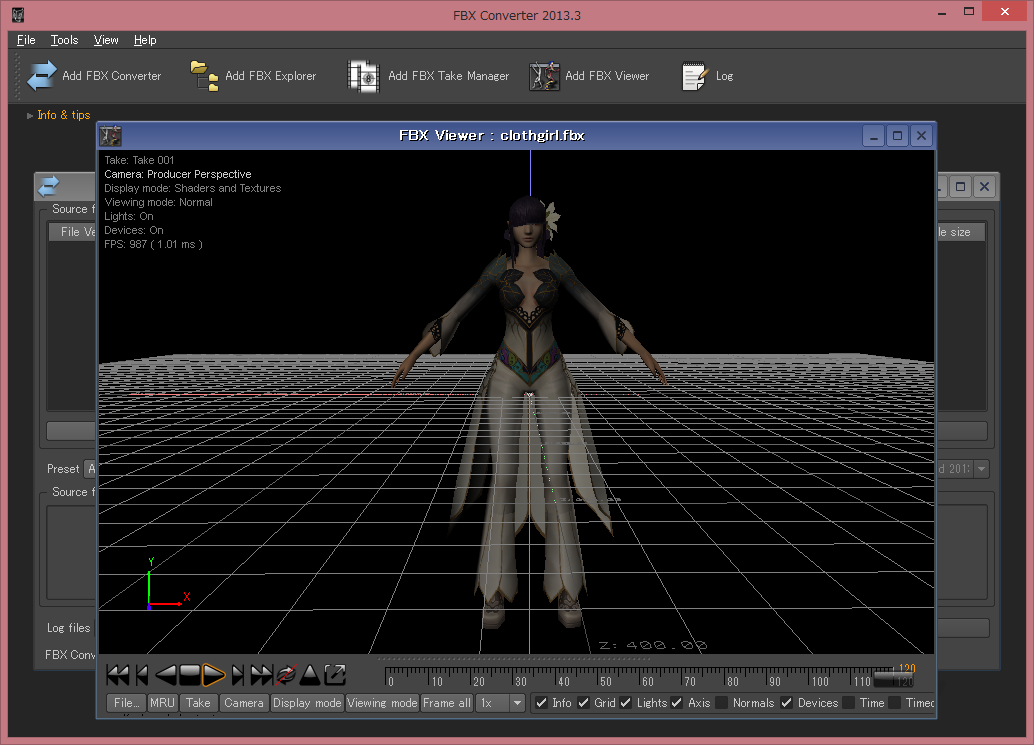Toggle the Info checkbox
This screenshot has height=745, width=1034.
point(541,703)
